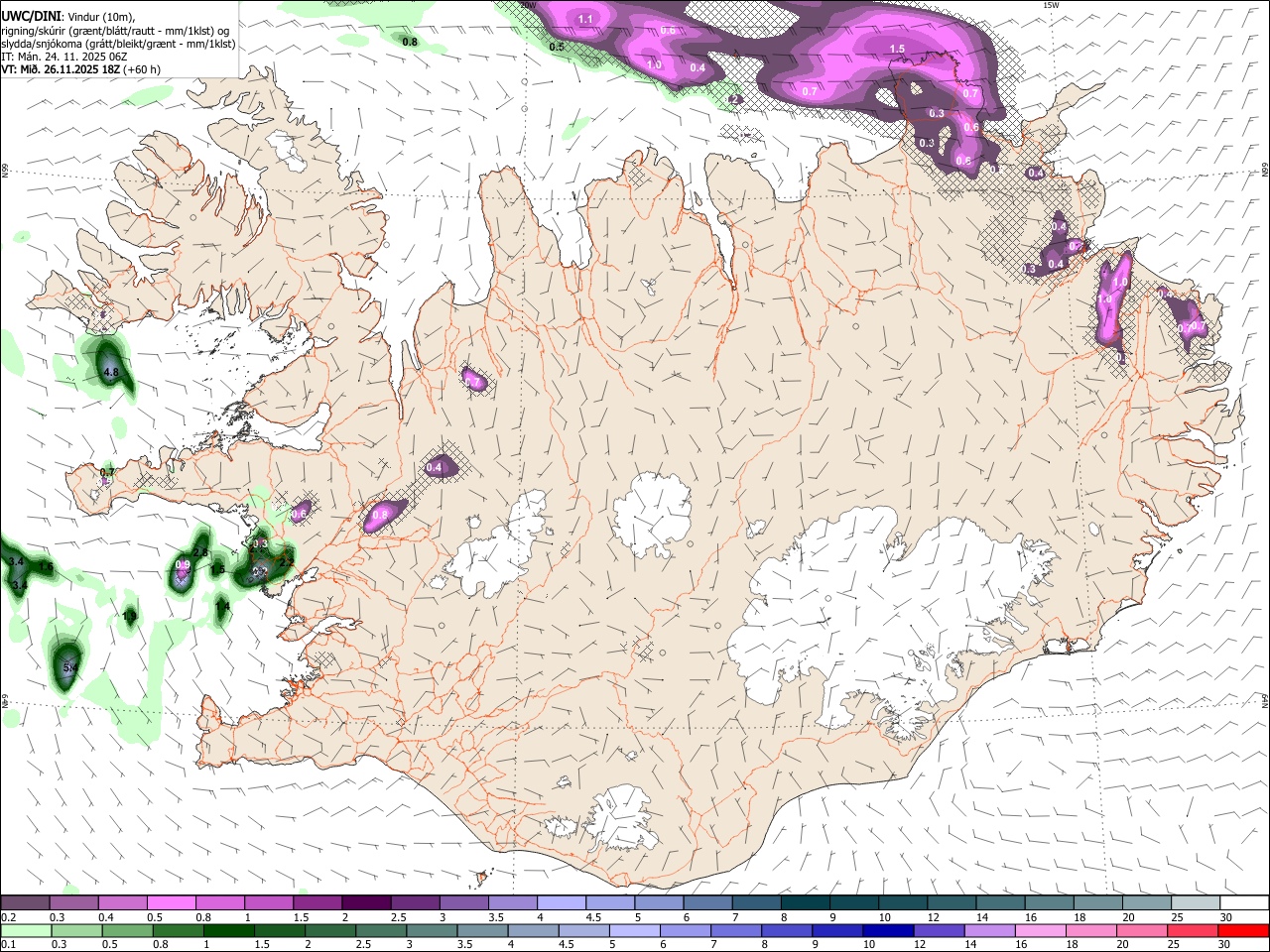Click the 15W longitude label
This screenshot has width=1270, height=952.
click(1052, 5)
